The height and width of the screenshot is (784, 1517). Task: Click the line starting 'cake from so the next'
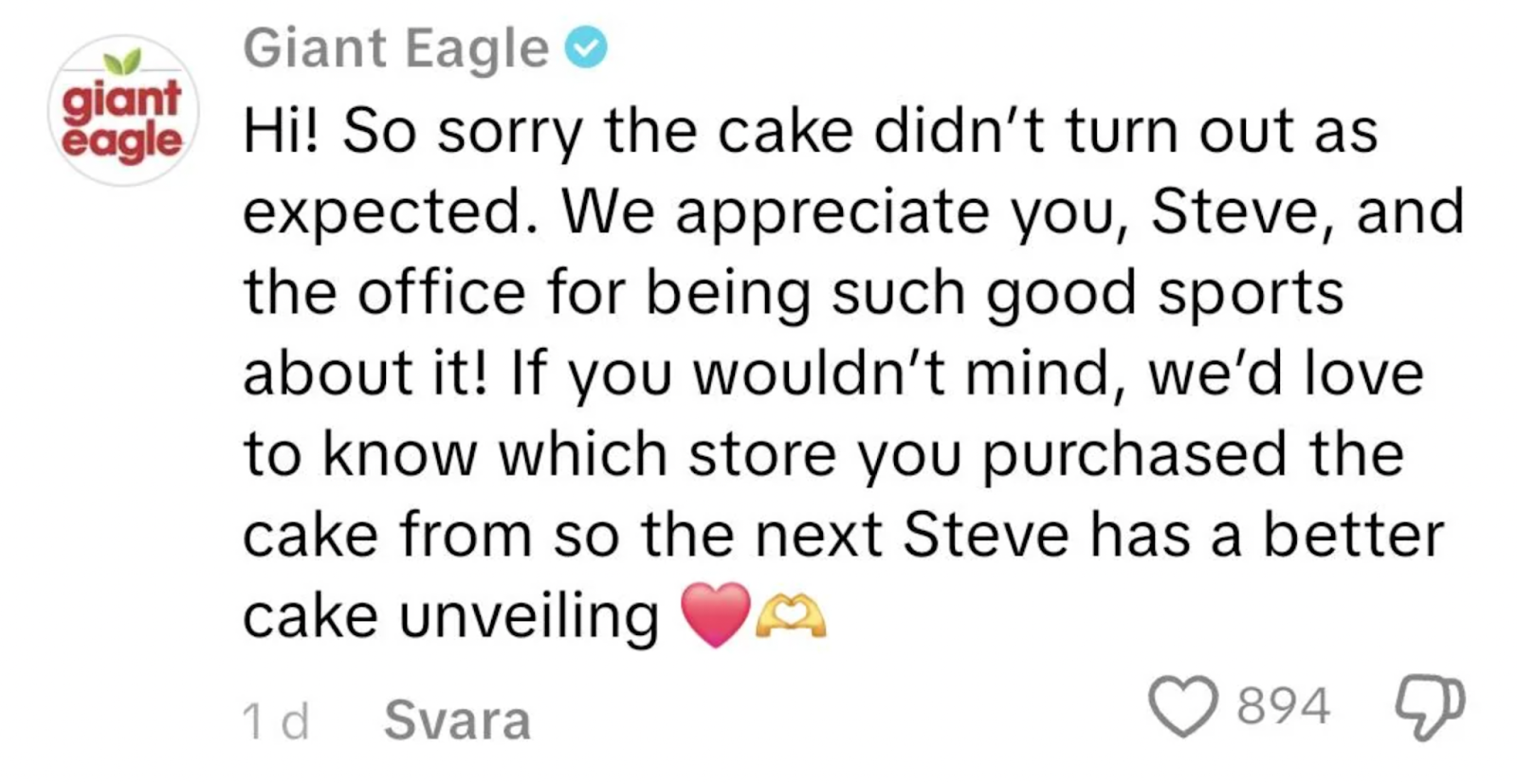843,535
